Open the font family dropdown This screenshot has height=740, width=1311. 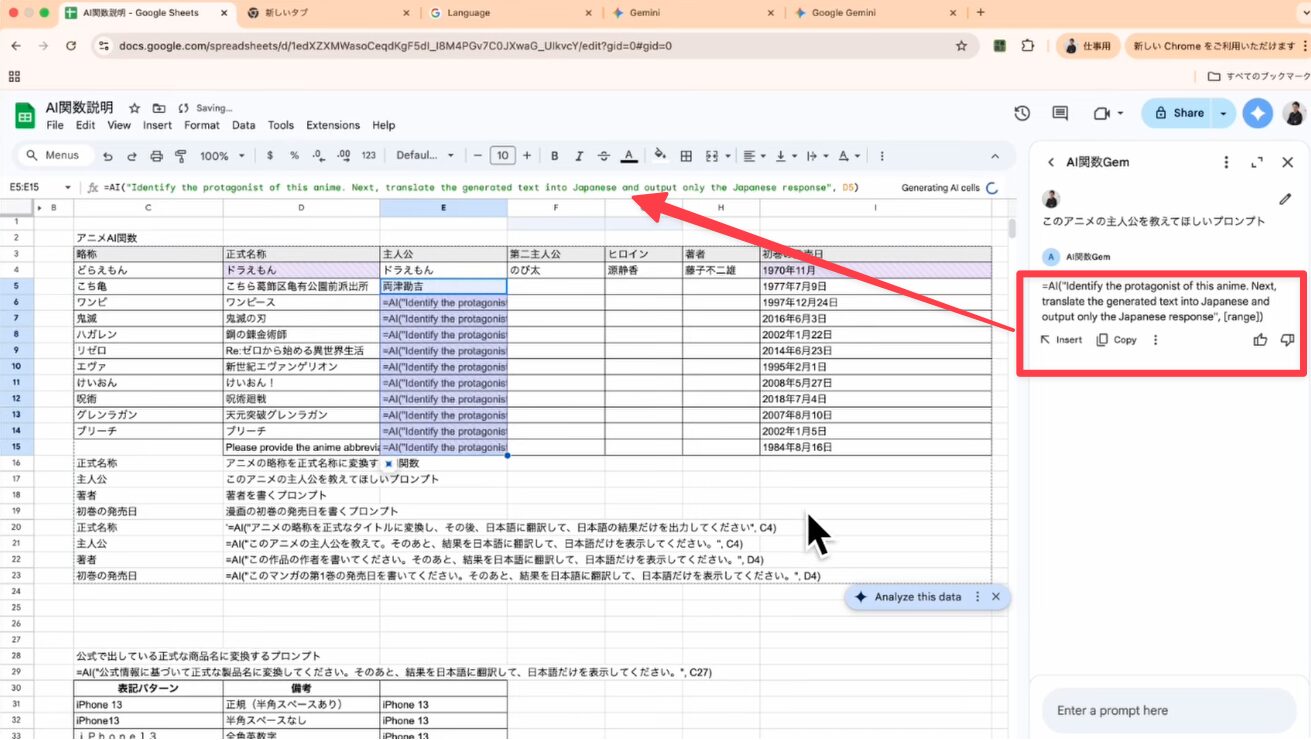point(424,156)
